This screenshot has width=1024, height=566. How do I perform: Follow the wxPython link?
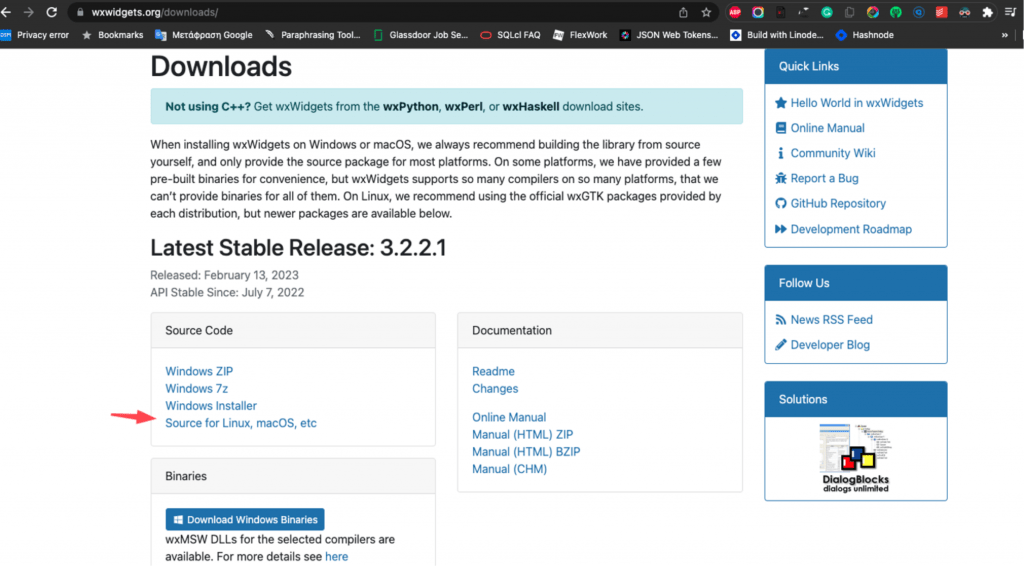[411, 106]
